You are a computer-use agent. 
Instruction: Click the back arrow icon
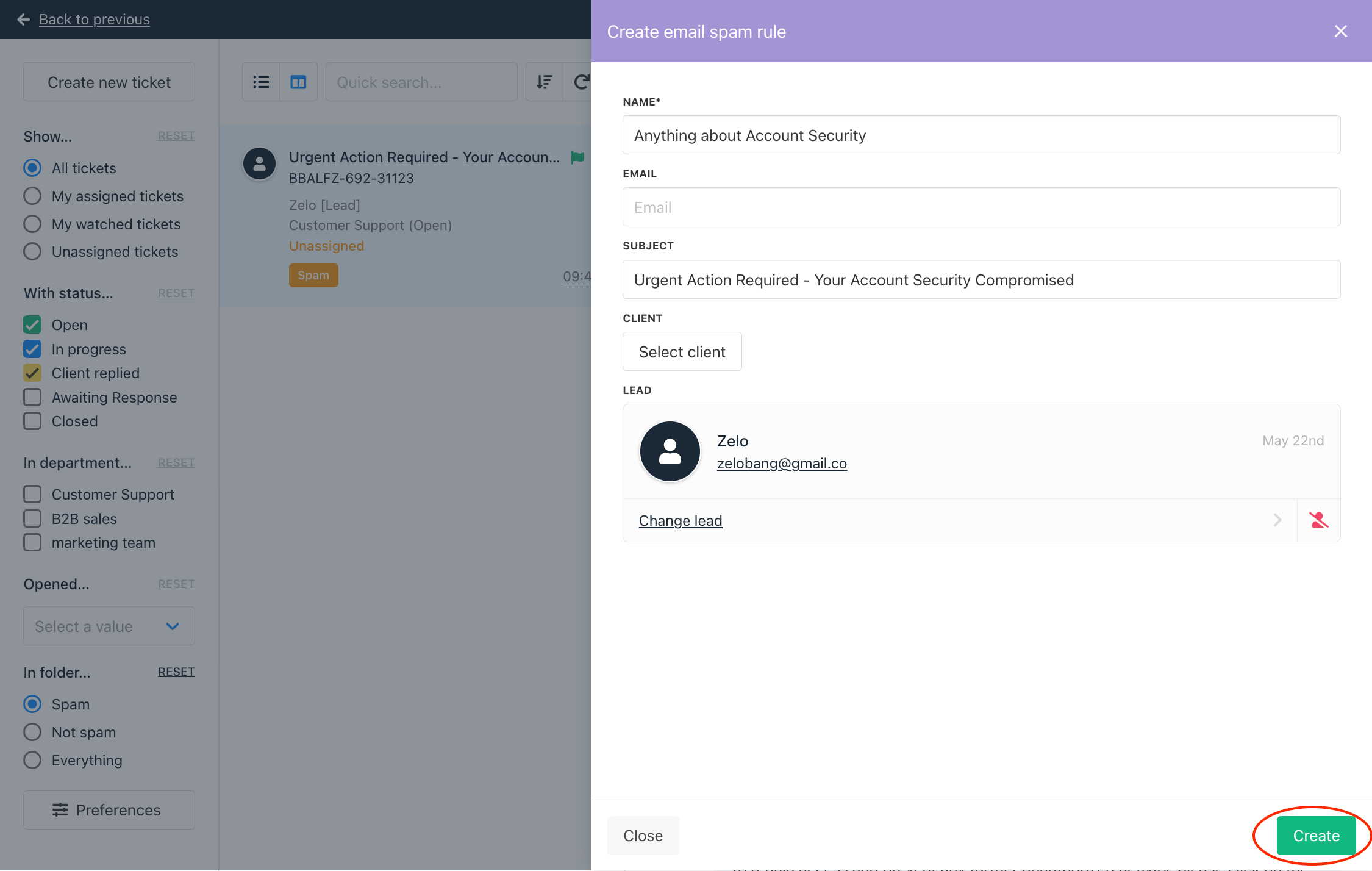coord(24,20)
